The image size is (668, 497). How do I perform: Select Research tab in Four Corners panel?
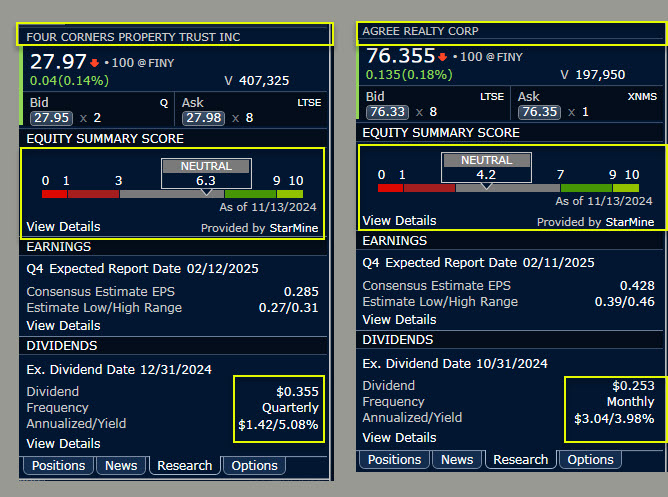click(185, 465)
